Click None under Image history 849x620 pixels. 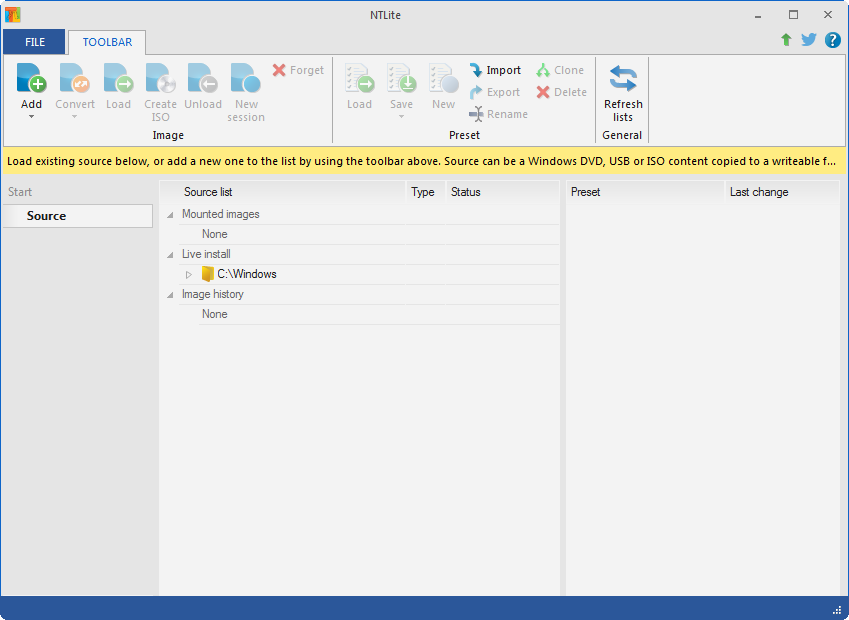pyautogui.click(x=214, y=314)
